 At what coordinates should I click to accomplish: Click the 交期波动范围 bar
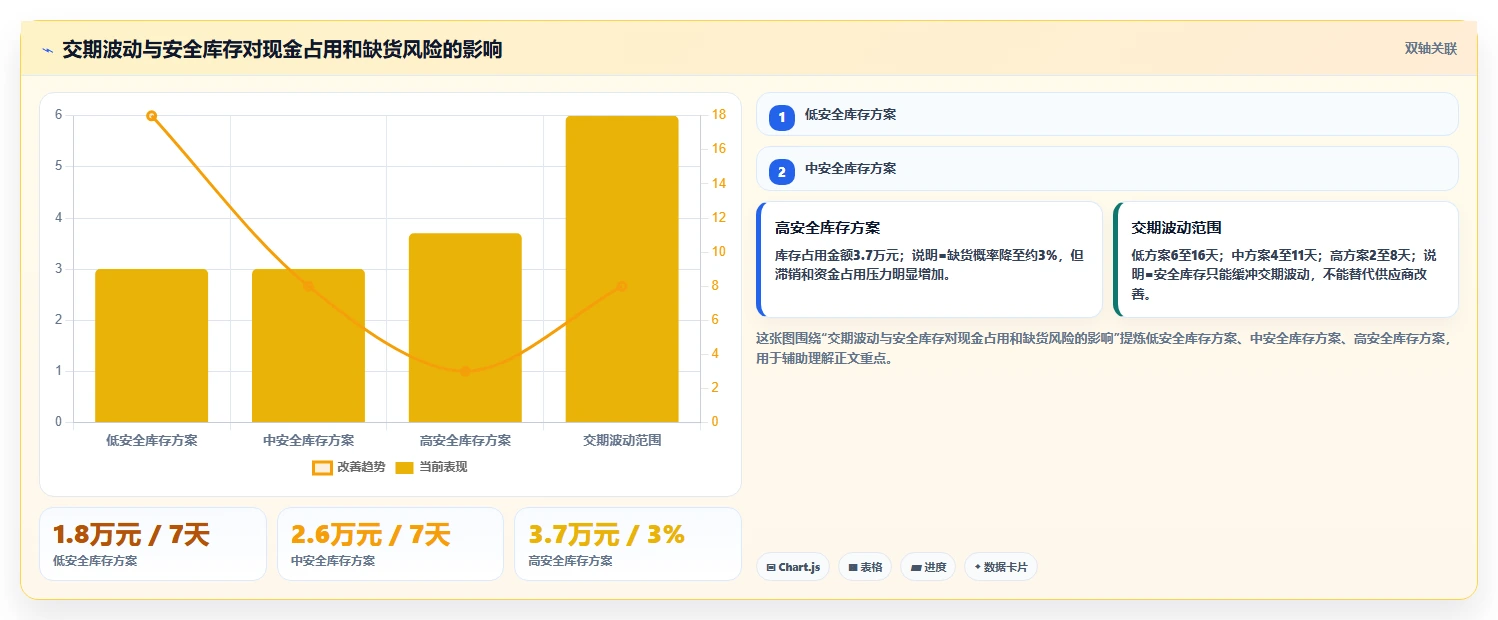pos(622,269)
